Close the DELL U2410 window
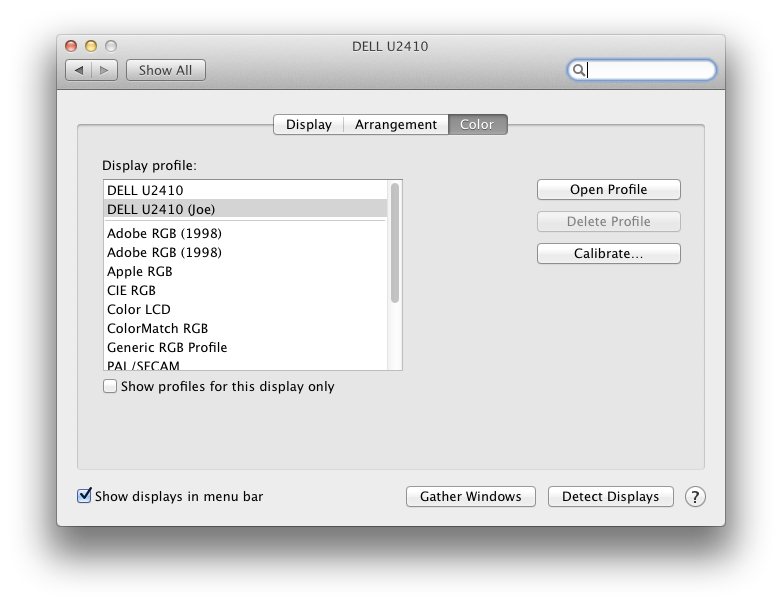 pyautogui.click(x=71, y=46)
